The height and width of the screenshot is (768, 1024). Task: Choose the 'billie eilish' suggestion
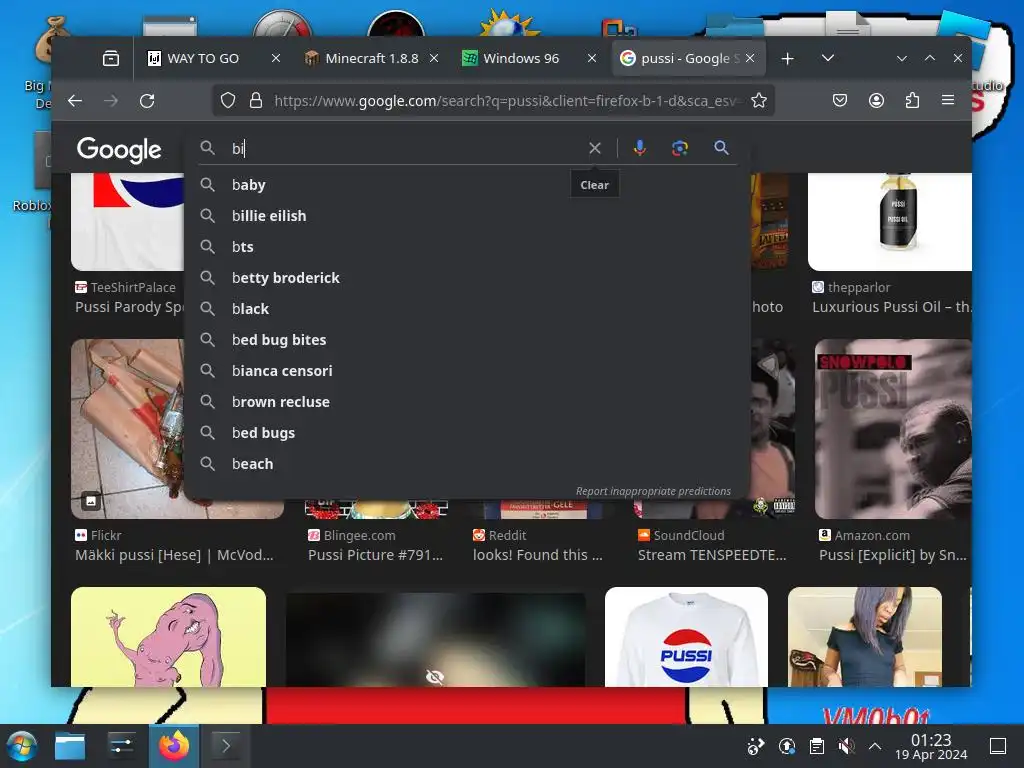pyautogui.click(x=466, y=216)
